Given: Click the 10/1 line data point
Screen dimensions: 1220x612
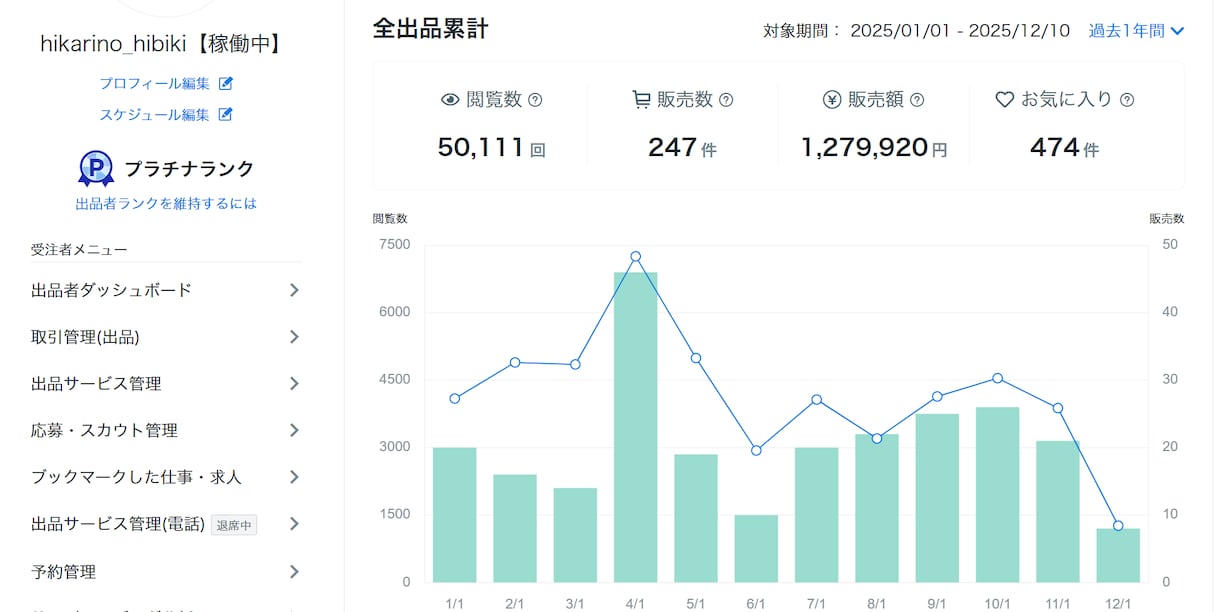Looking at the screenshot, I should tap(997, 378).
